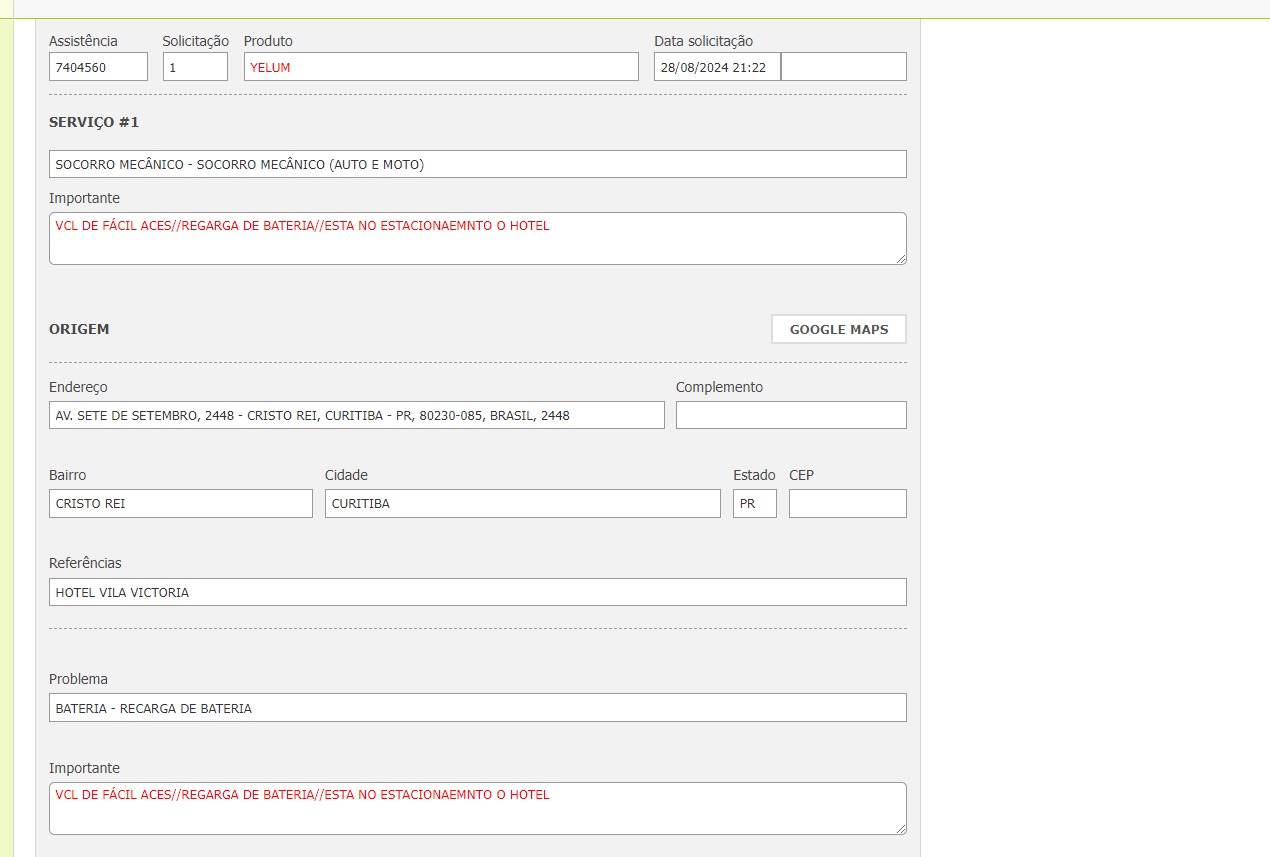Click the Estado field showing PR
Viewport: 1270px width, 857px height.
click(754, 503)
